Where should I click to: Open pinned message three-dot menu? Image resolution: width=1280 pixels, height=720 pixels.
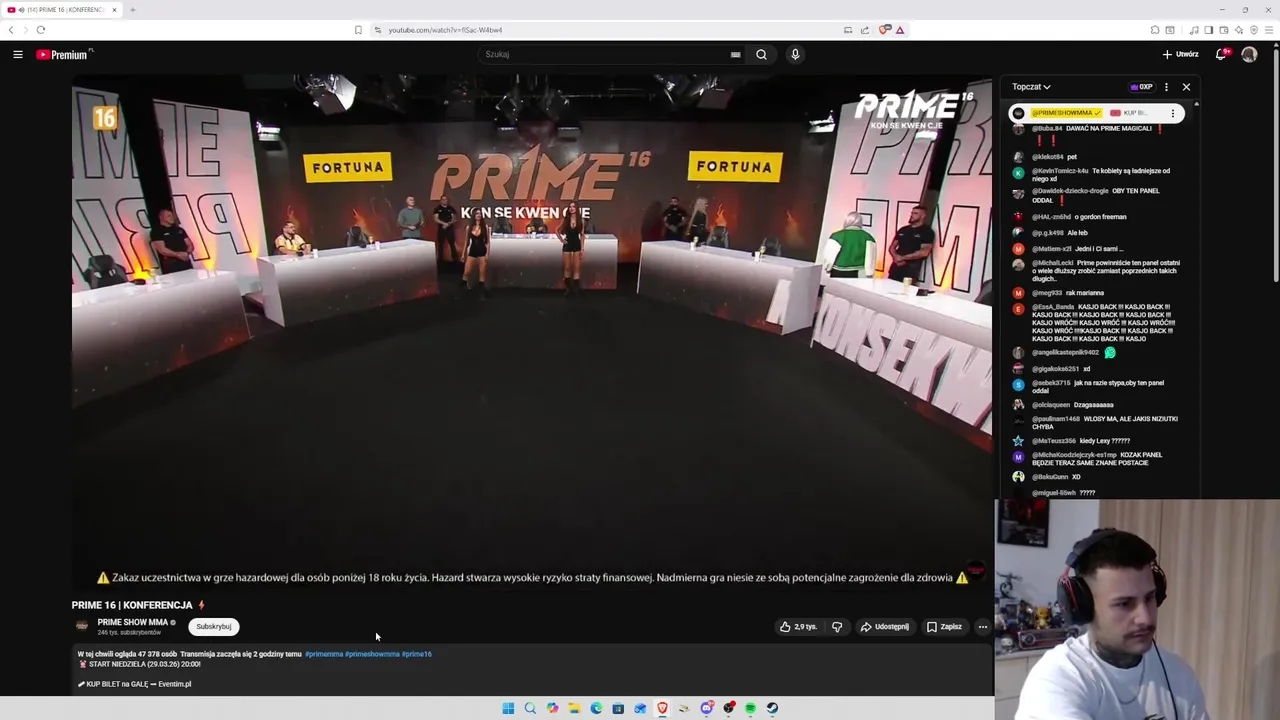(1173, 113)
